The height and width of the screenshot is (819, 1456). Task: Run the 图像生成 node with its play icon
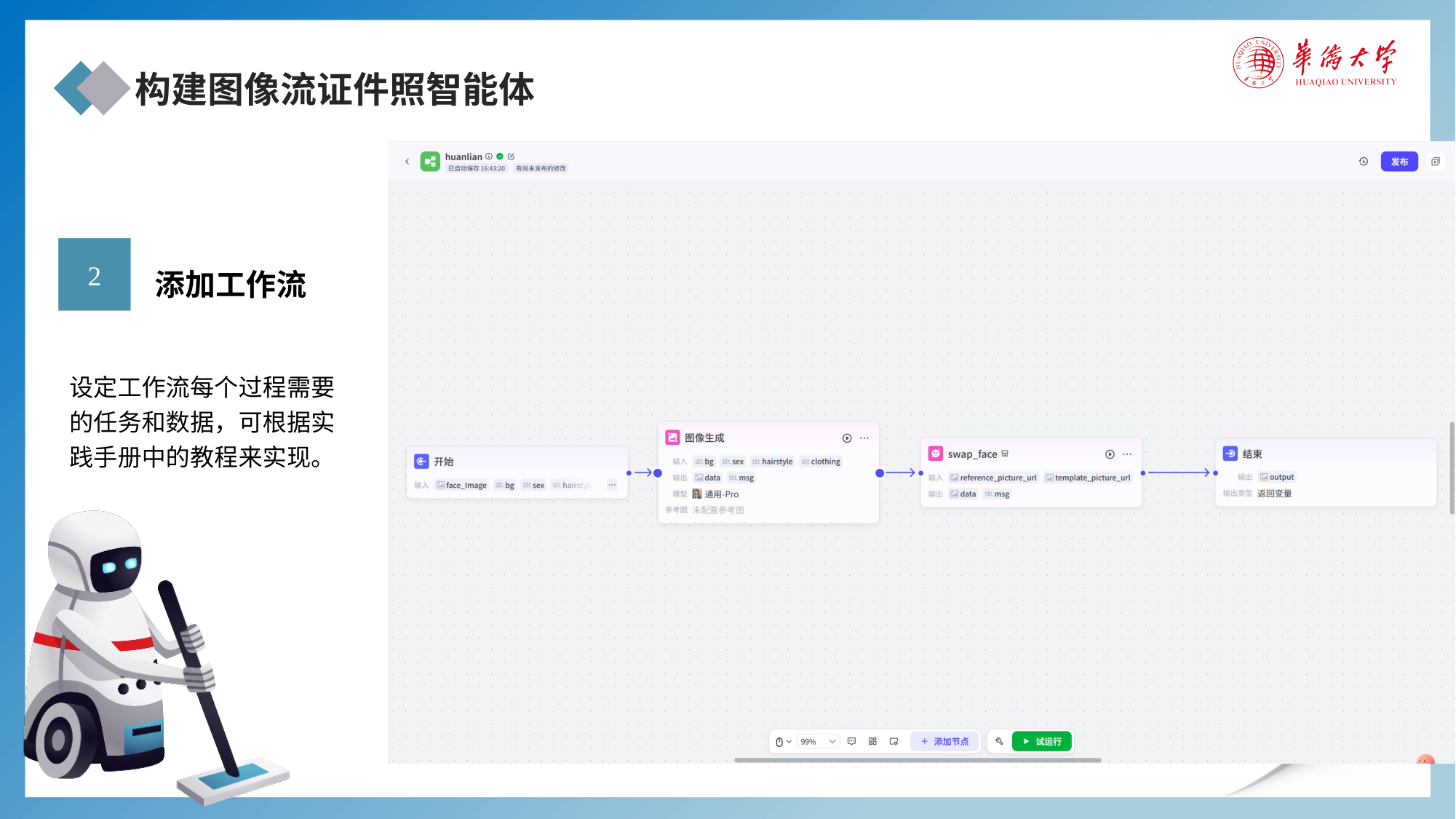point(847,438)
